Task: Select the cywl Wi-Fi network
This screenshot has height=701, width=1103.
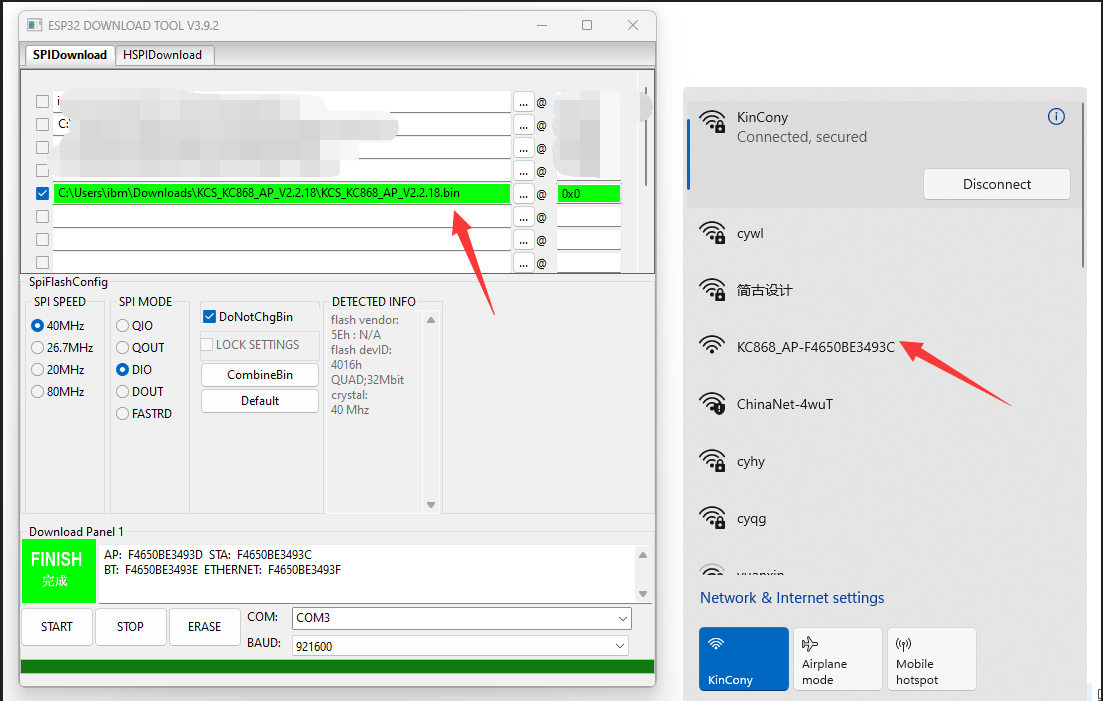Action: (x=750, y=233)
